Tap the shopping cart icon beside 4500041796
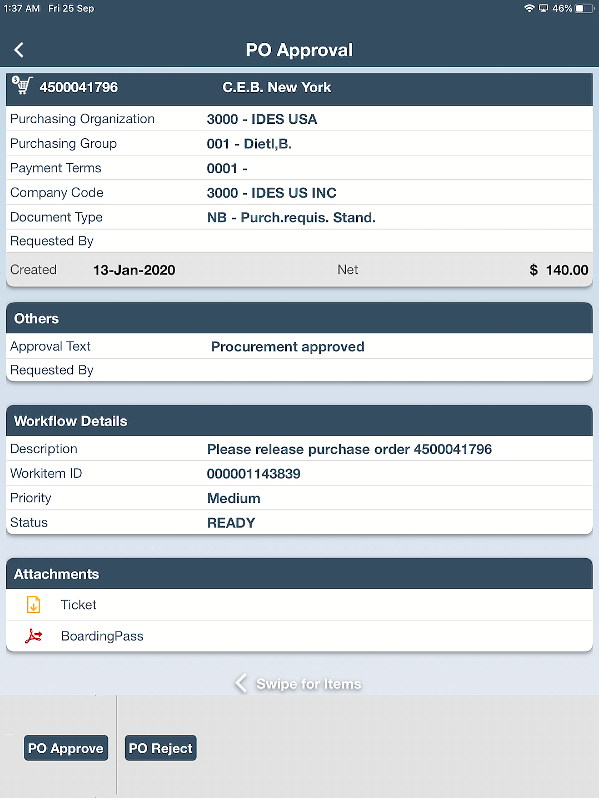Image resolution: width=599 pixels, height=798 pixels. [x=22, y=86]
